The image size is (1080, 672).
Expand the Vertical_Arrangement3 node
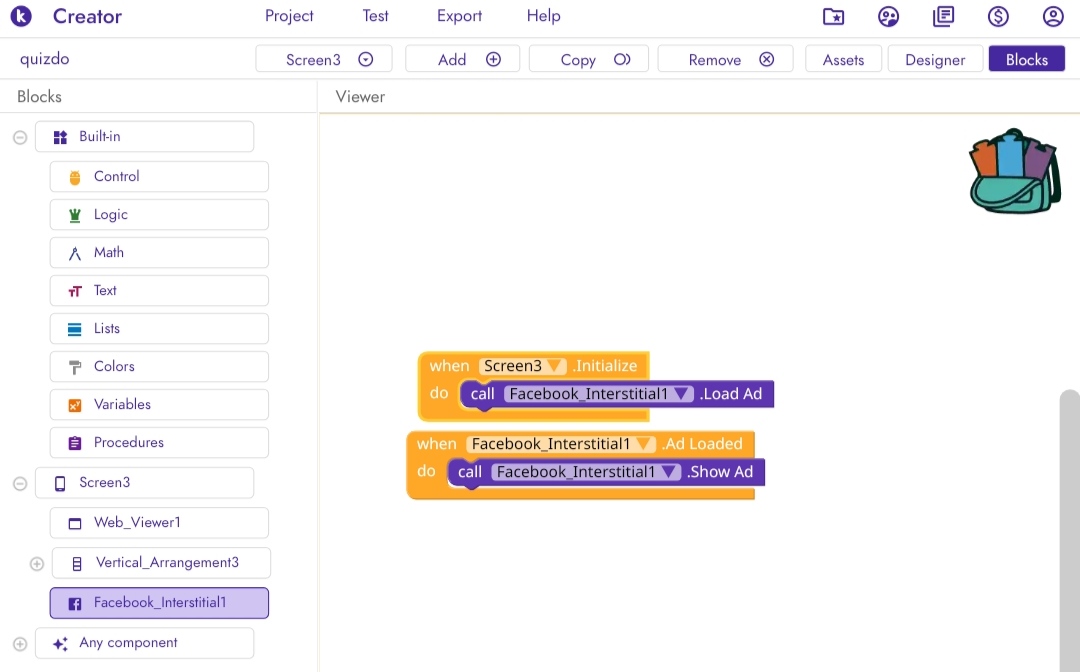click(x=37, y=565)
